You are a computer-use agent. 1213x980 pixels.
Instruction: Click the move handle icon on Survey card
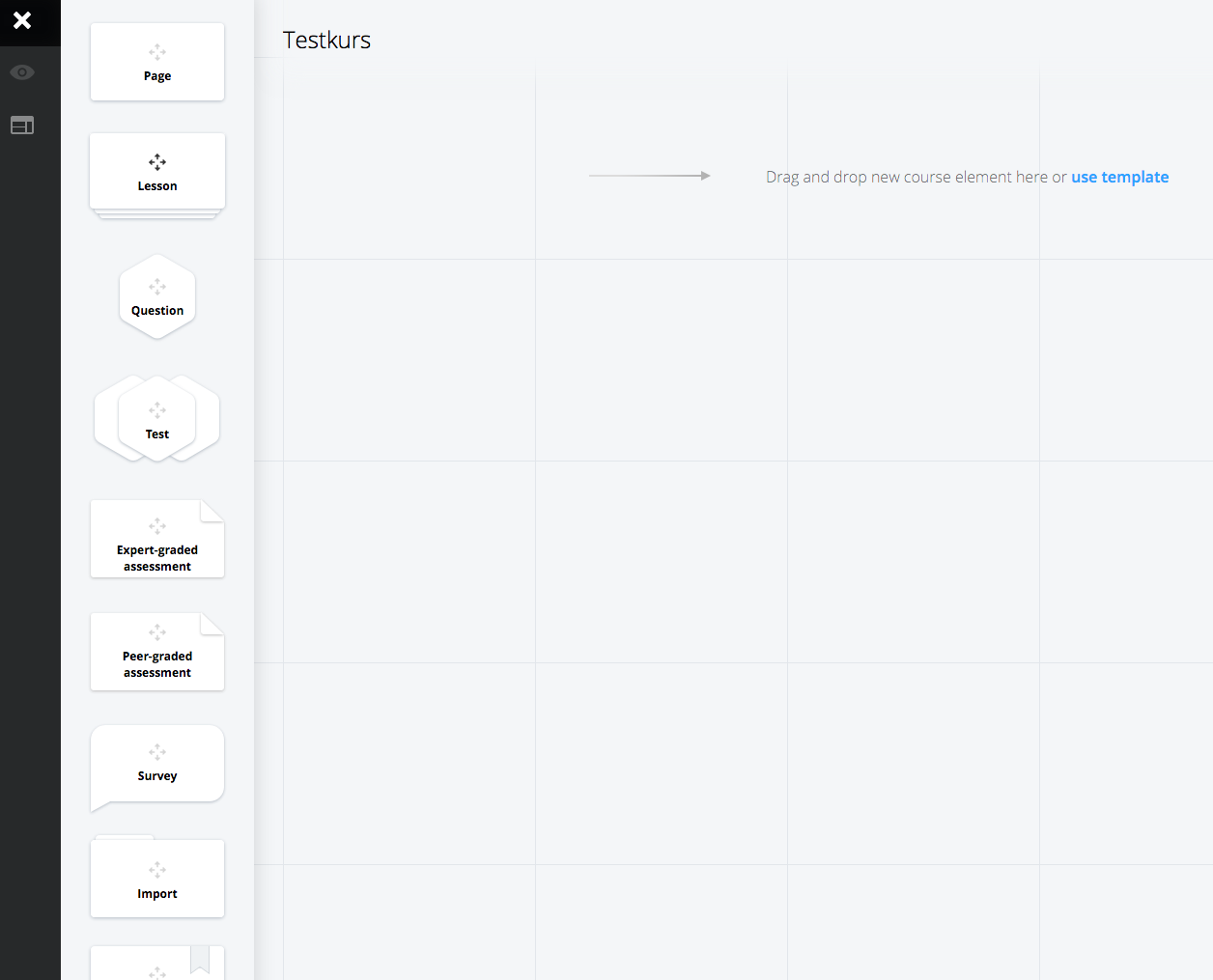[x=157, y=751]
